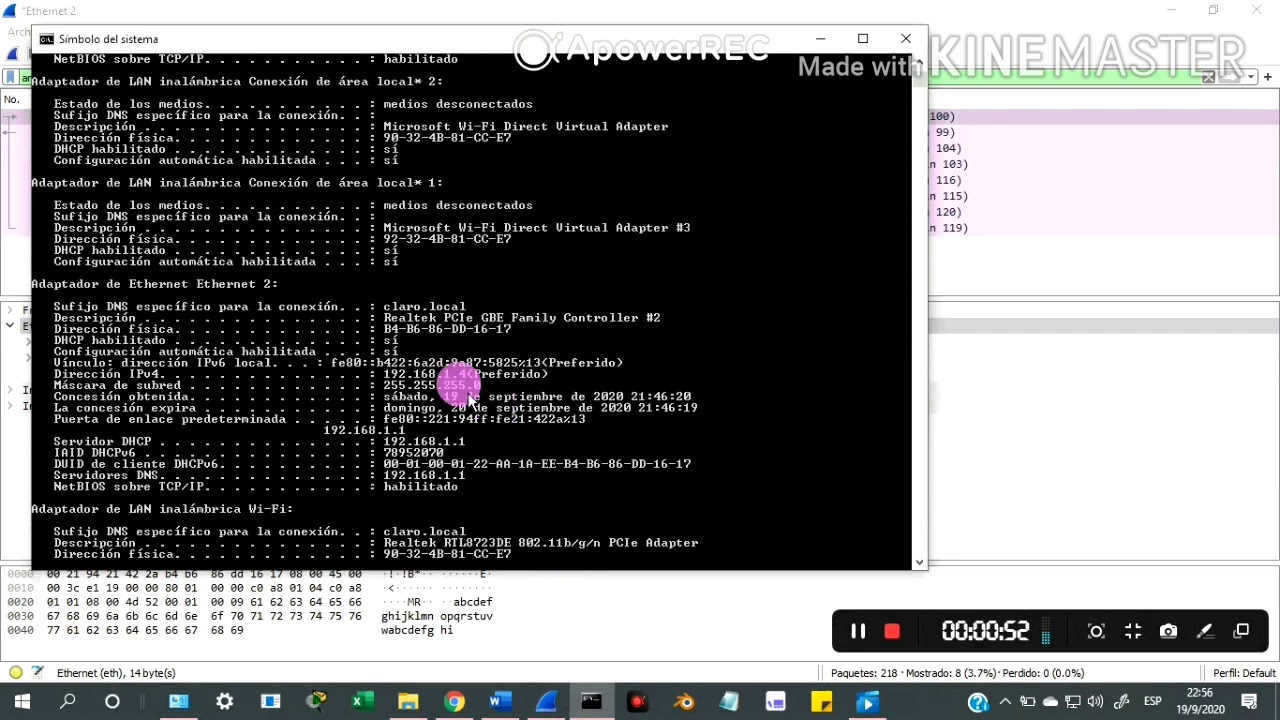1280x720 pixels.
Task: Open the network icon in system tray
Action: point(1073,702)
